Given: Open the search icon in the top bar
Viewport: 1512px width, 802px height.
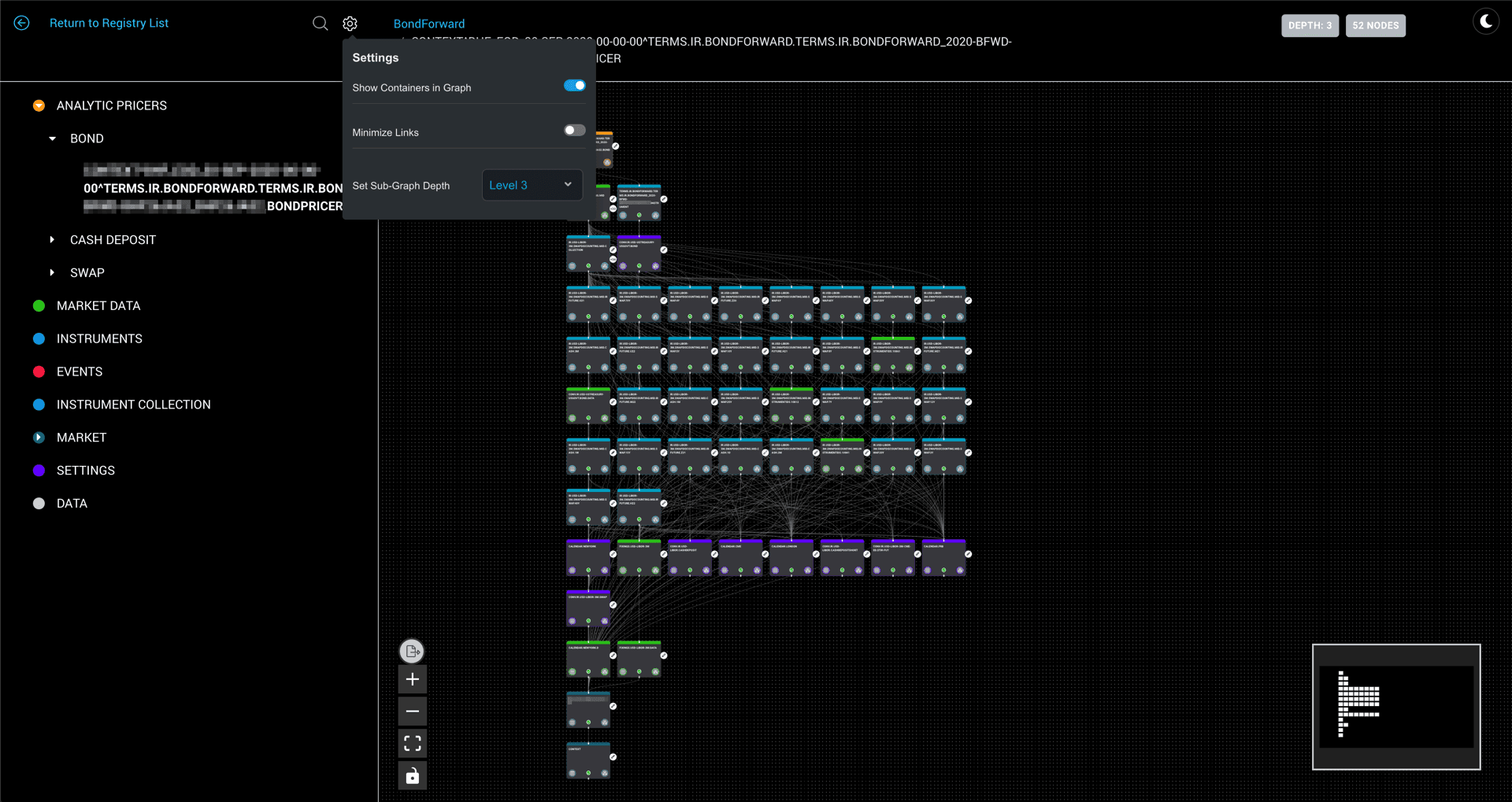Looking at the screenshot, I should [x=320, y=23].
